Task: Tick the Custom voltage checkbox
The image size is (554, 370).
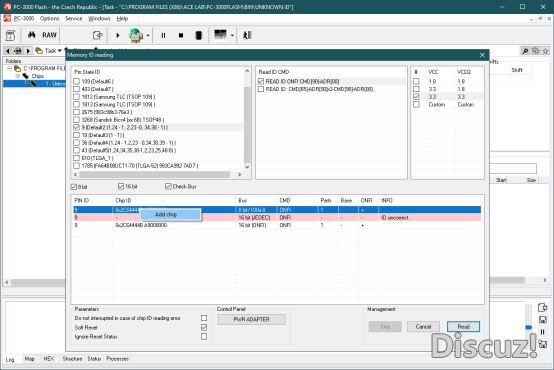Action: (x=417, y=105)
